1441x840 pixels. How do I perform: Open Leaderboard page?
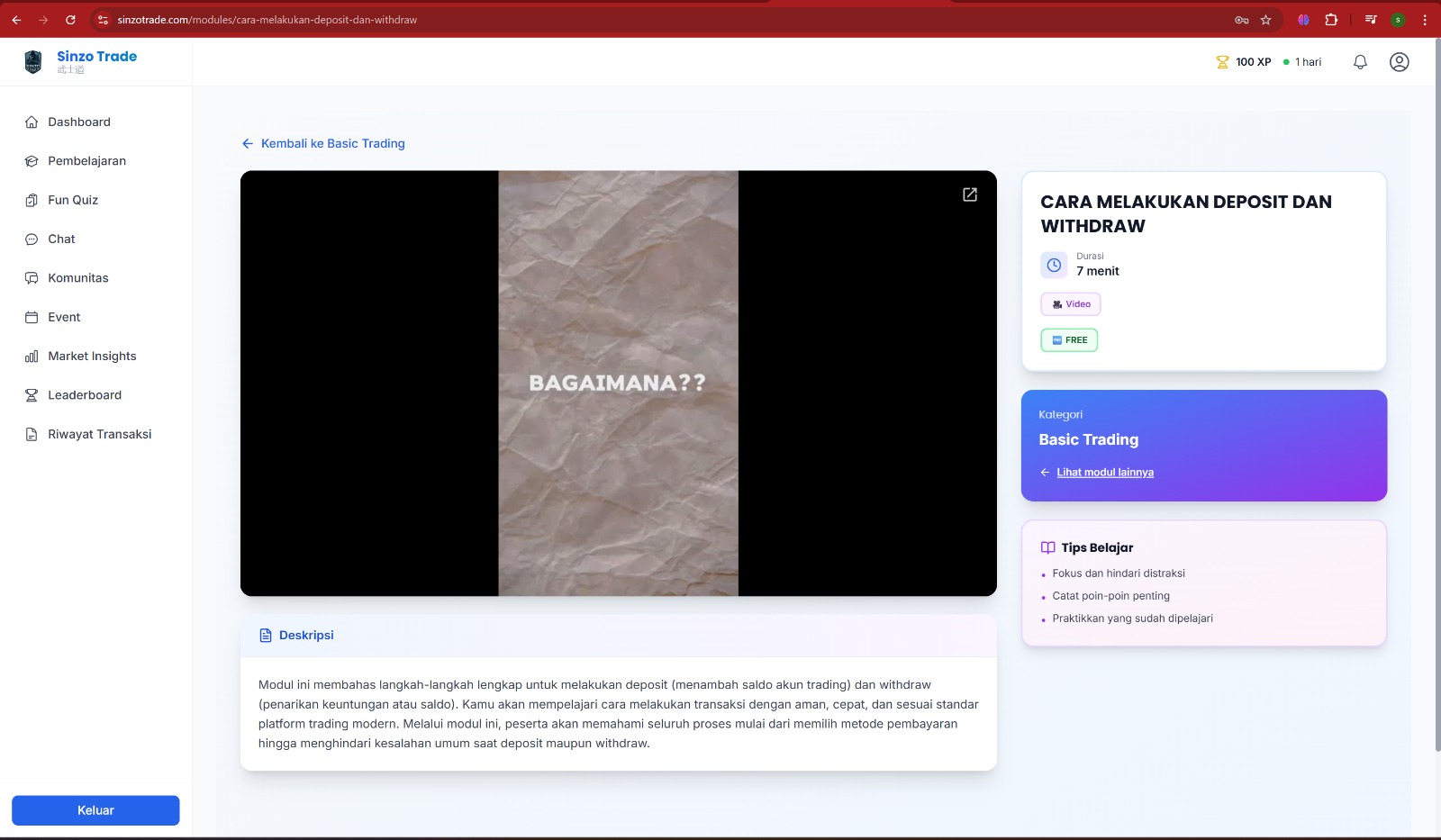pyautogui.click(x=85, y=395)
